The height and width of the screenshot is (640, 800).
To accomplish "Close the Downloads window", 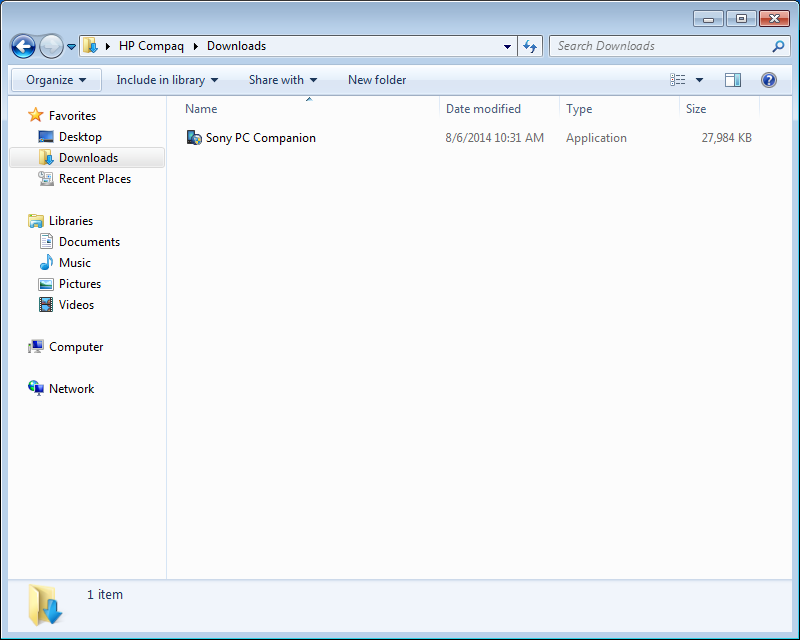I will pos(774,19).
